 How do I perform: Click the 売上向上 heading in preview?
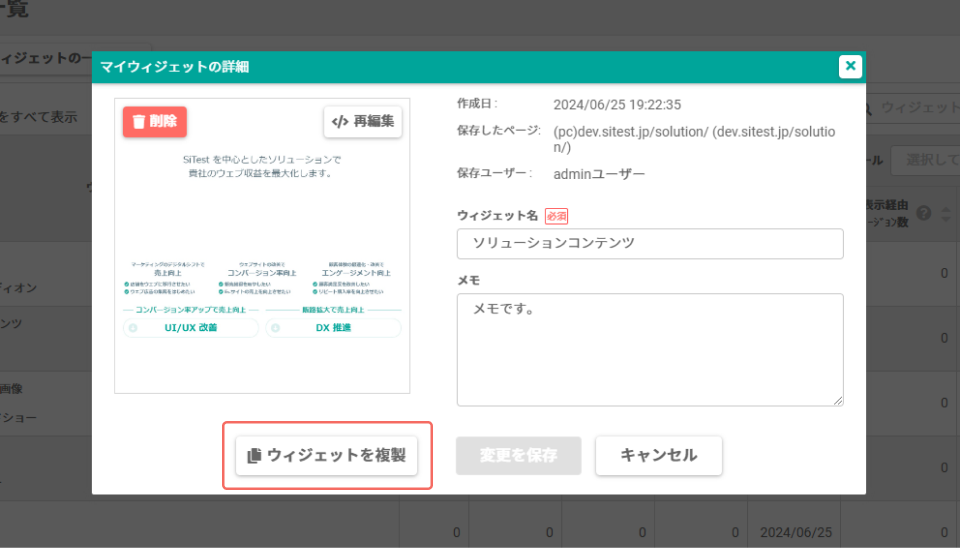tap(168, 273)
